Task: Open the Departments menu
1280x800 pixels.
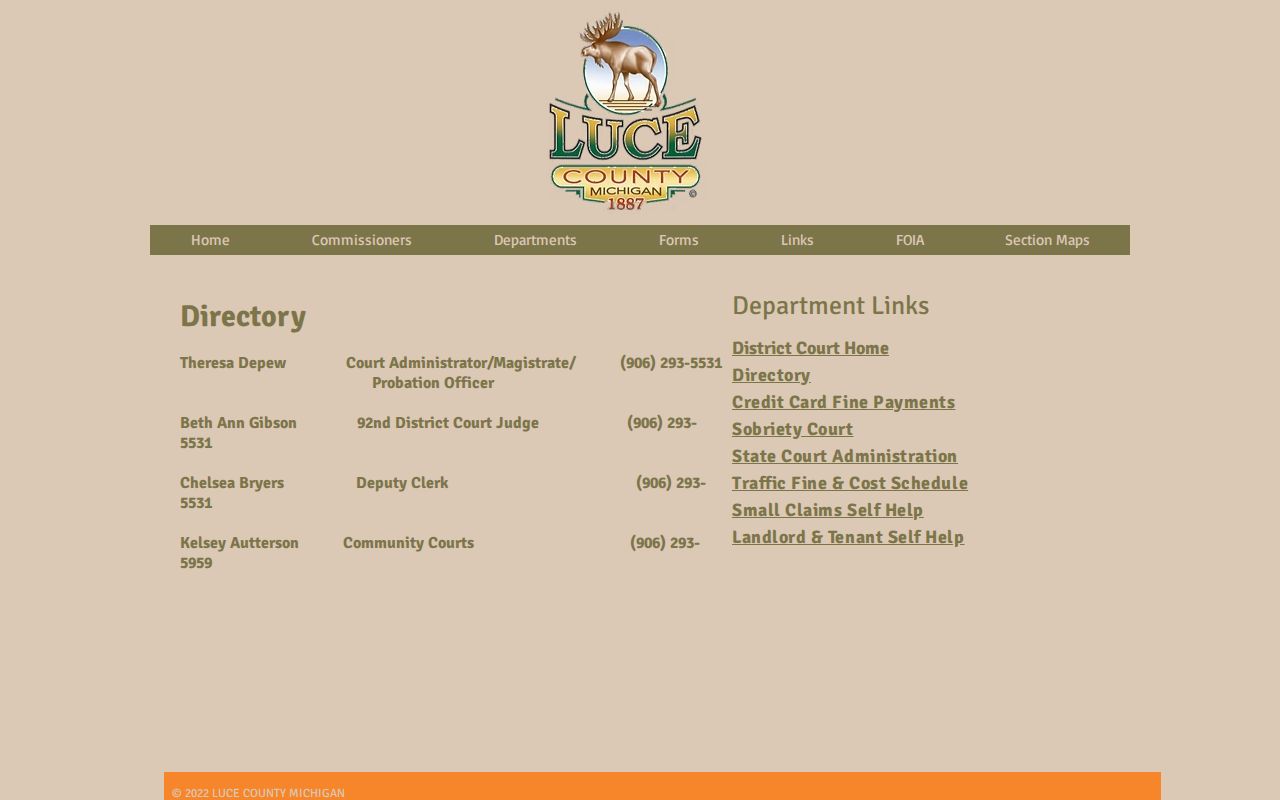Action: click(535, 240)
